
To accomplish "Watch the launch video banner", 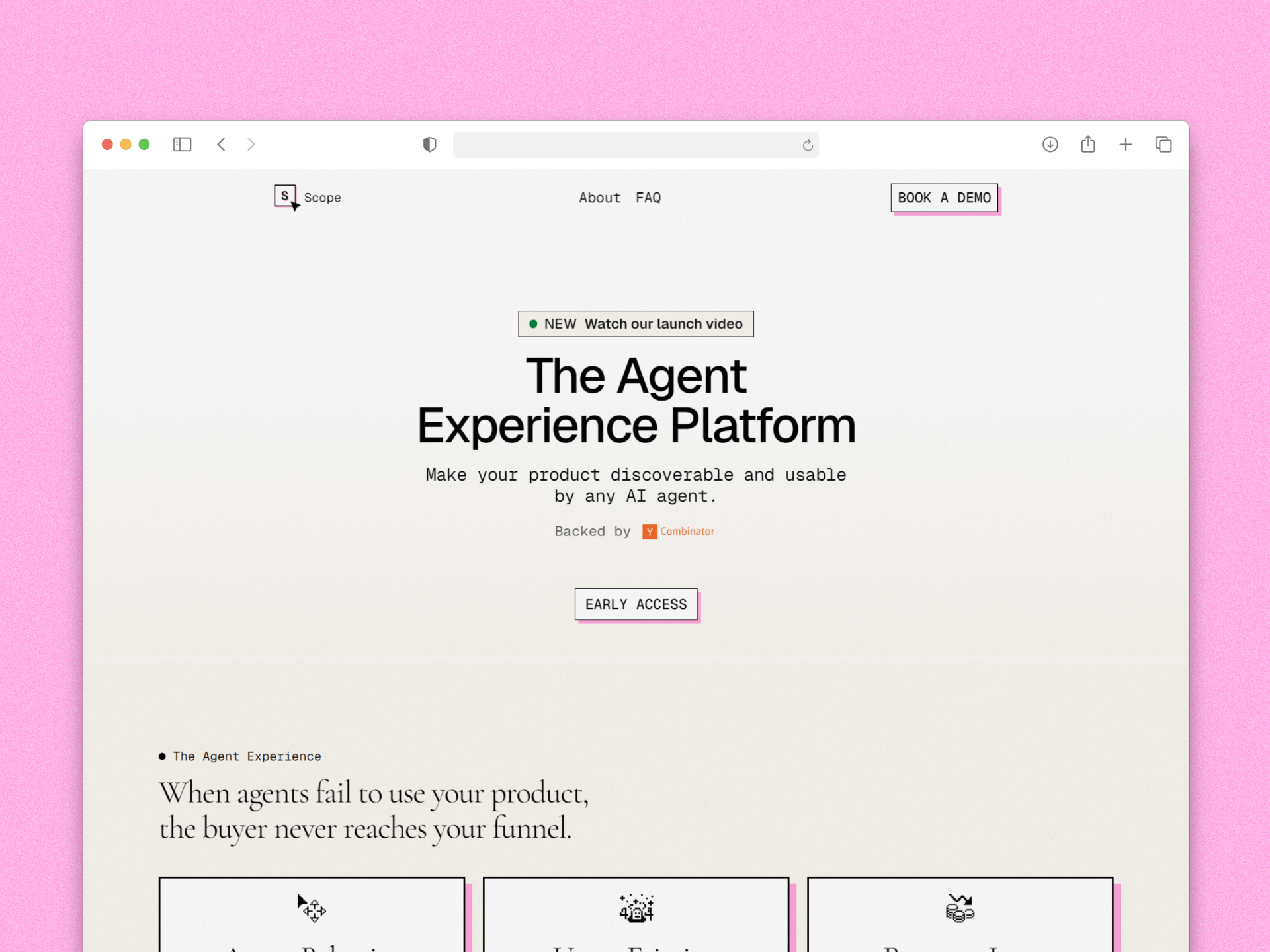I will pyautogui.click(x=636, y=324).
